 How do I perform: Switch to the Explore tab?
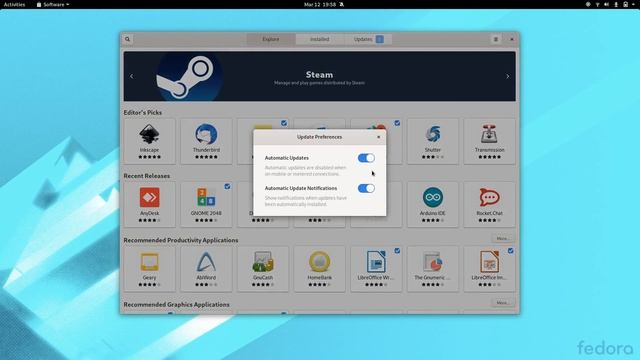pyautogui.click(x=271, y=39)
